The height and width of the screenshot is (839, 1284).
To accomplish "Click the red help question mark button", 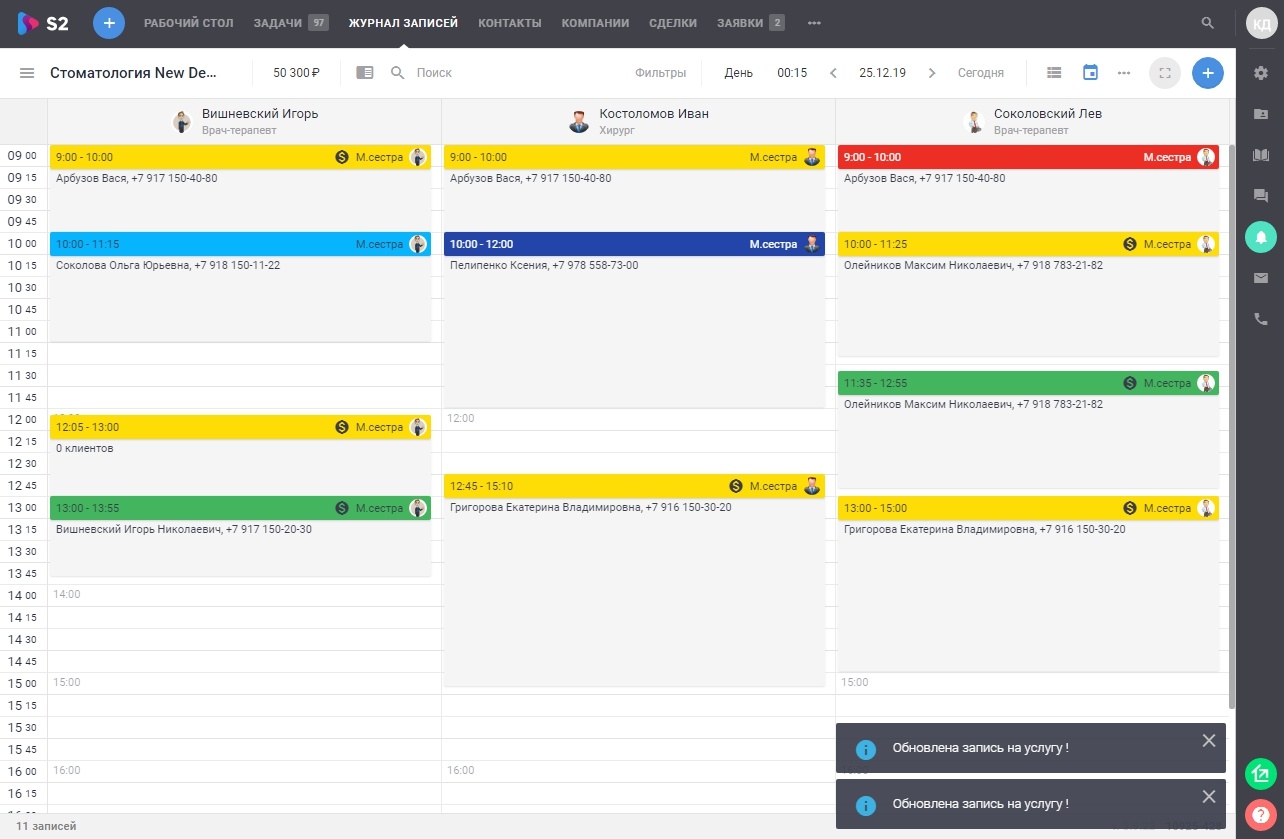I will [1260, 814].
